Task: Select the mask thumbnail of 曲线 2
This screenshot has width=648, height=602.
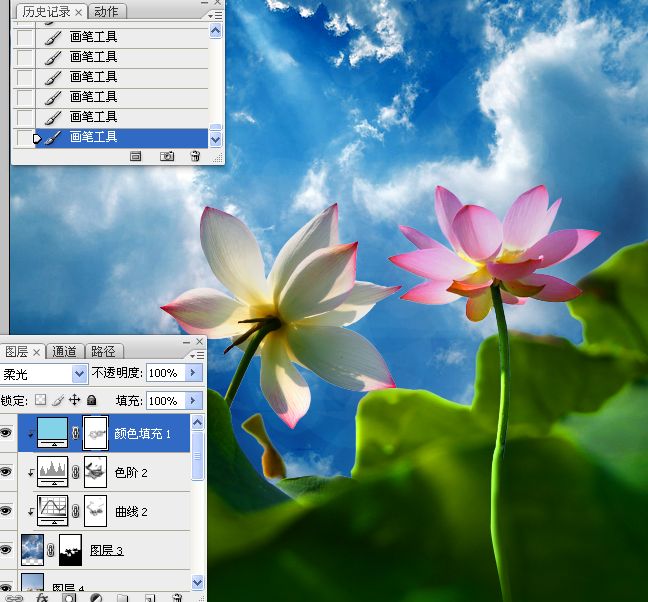Action: (x=95, y=511)
